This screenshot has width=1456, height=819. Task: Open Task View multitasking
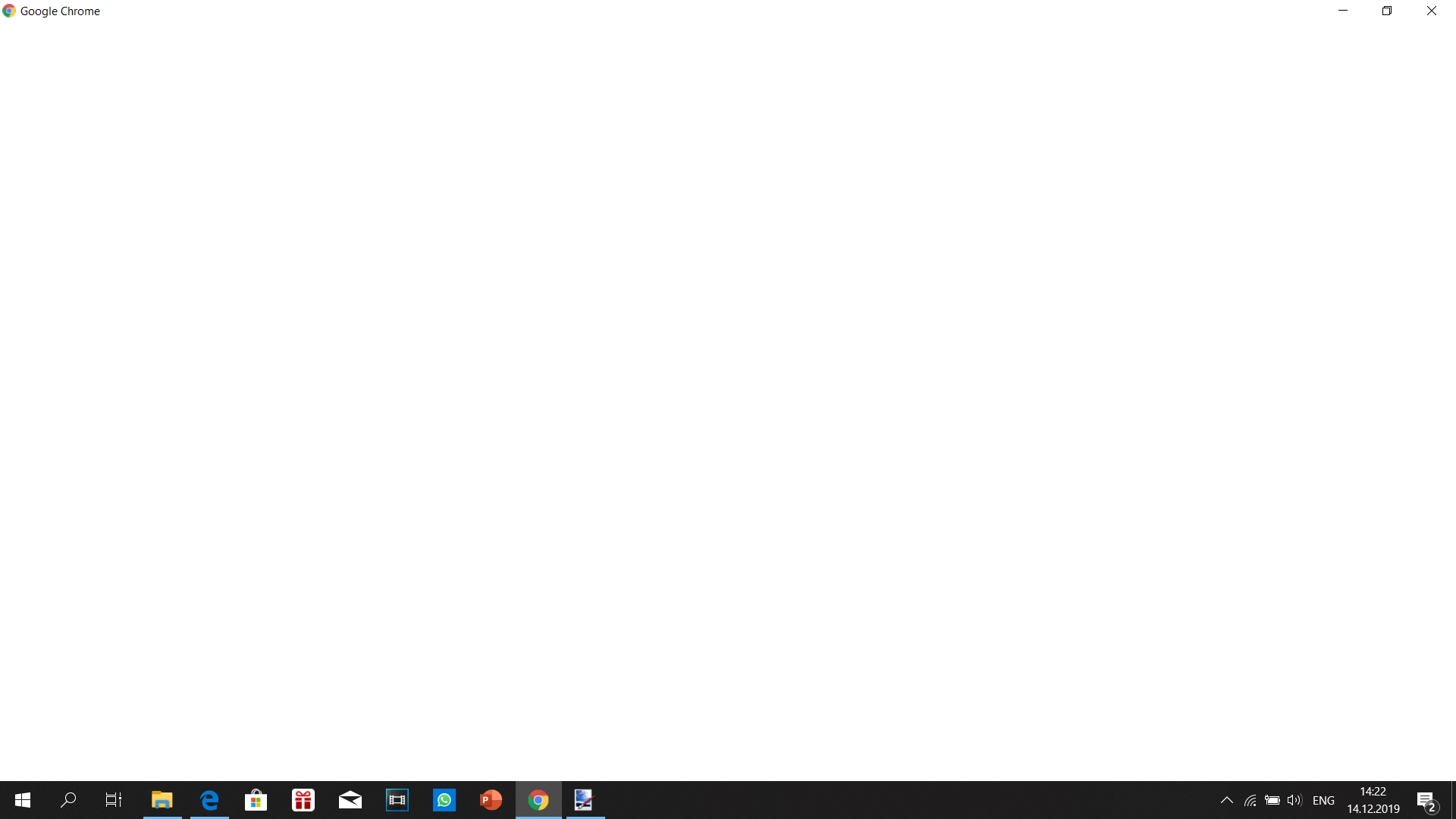(x=115, y=800)
